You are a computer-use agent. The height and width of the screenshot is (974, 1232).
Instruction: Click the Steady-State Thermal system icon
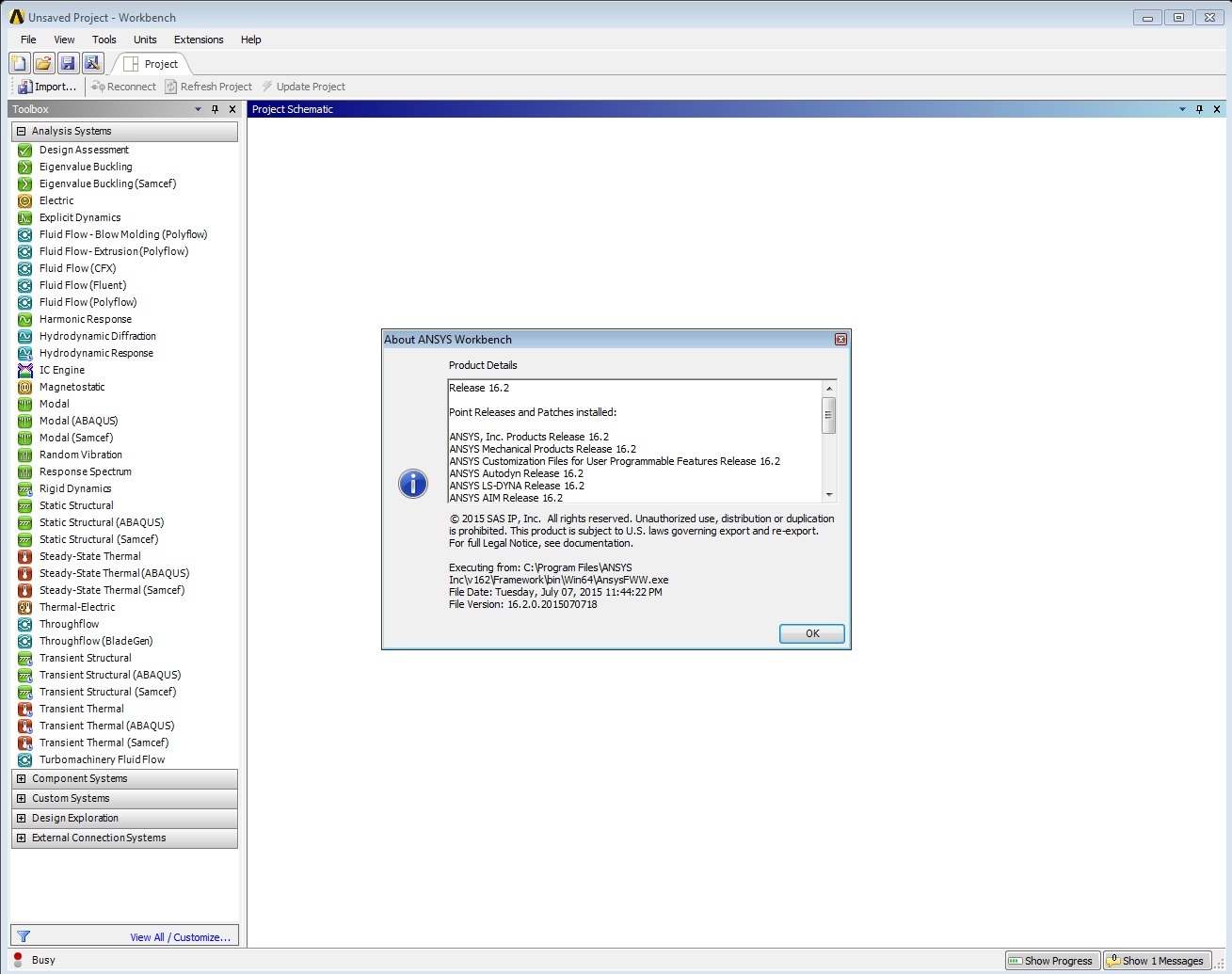point(25,556)
